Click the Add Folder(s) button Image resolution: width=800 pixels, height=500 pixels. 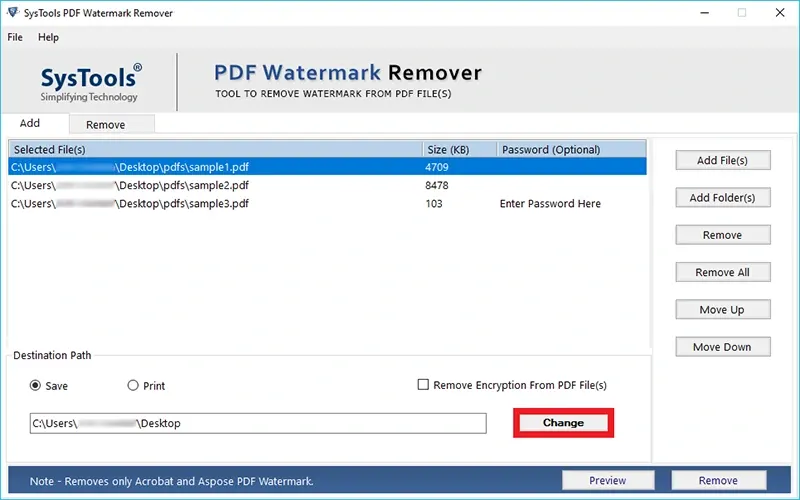tap(723, 197)
